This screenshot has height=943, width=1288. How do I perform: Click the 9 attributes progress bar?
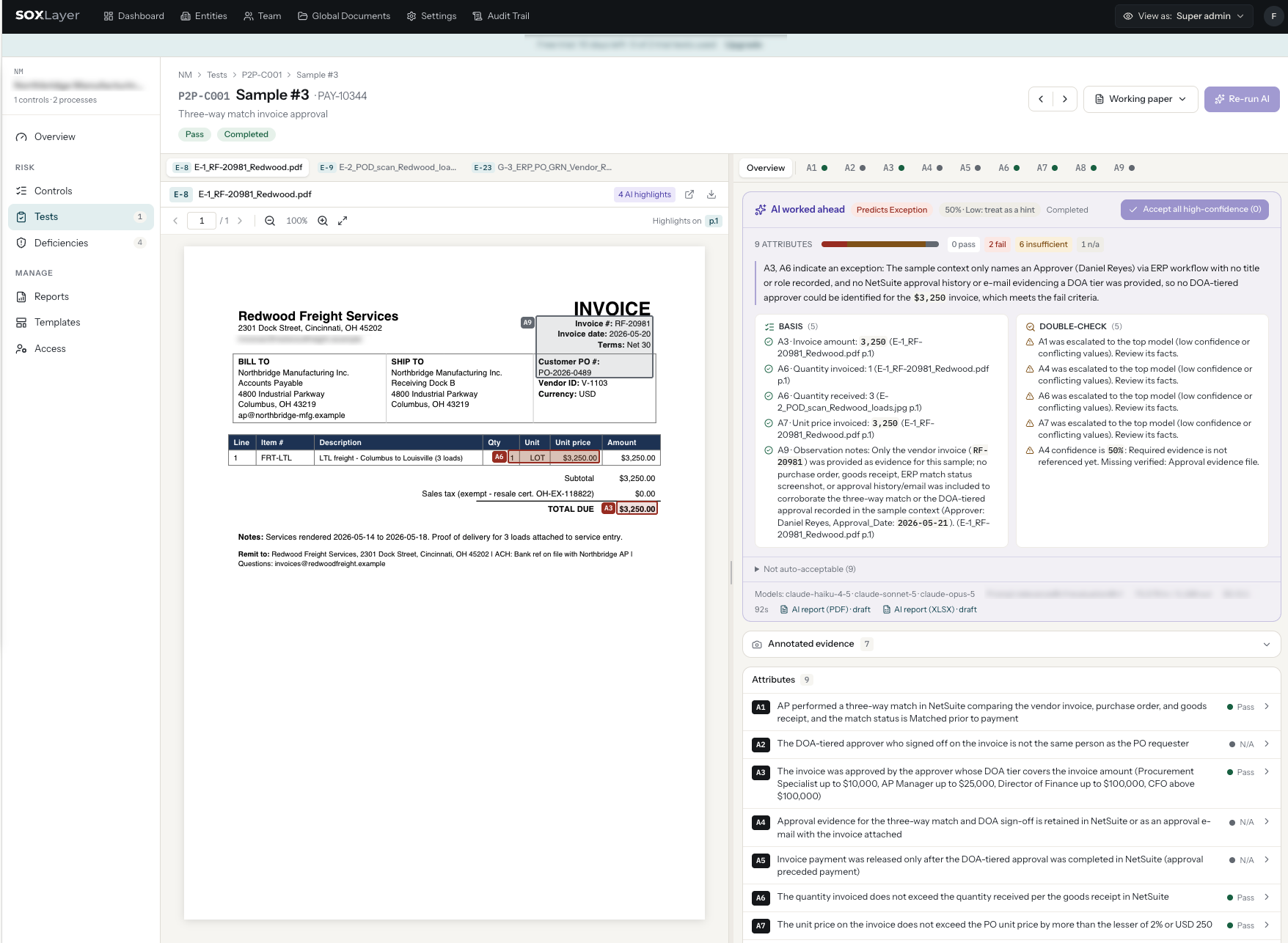(x=879, y=244)
